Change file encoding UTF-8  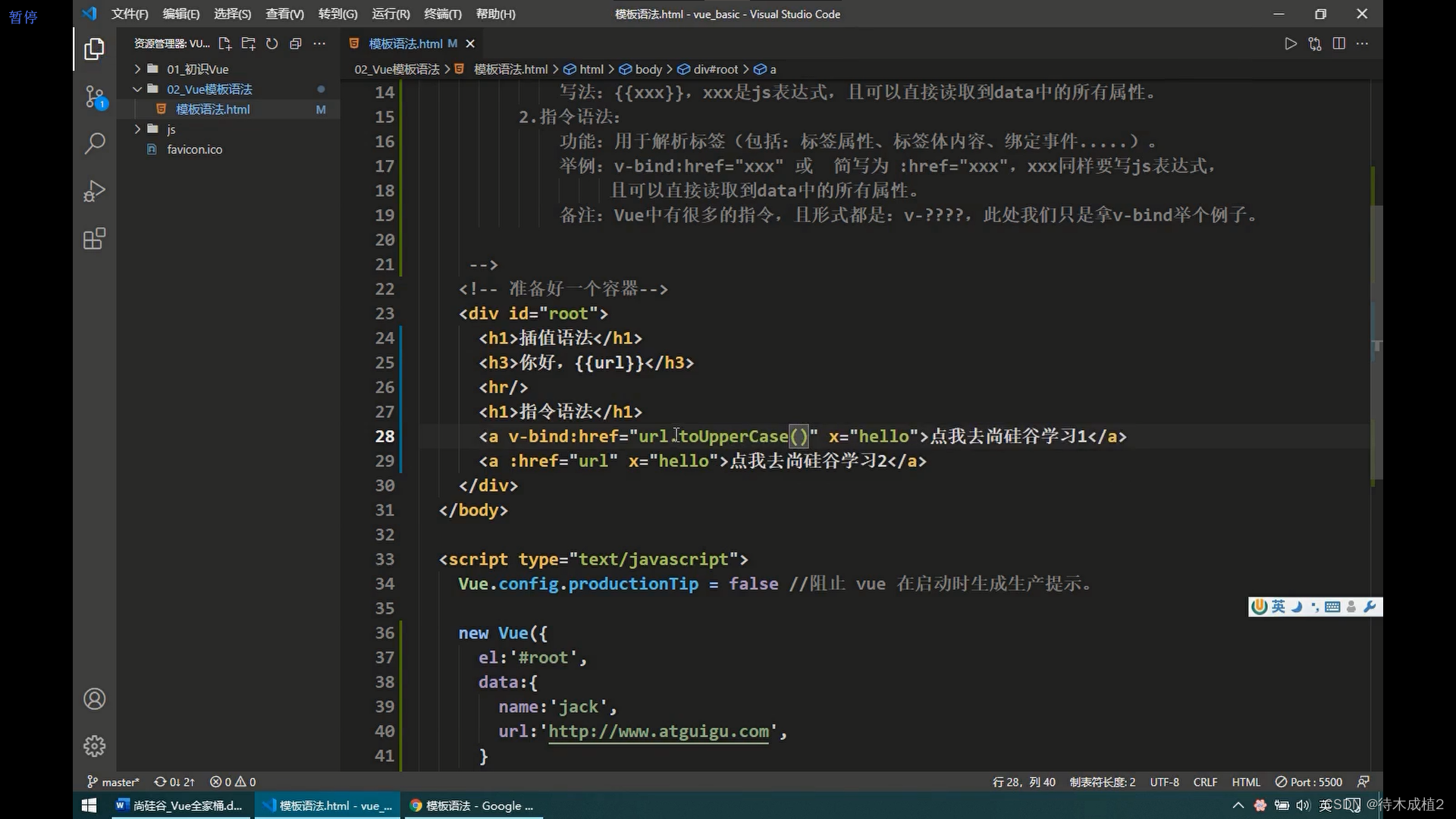(x=1165, y=782)
